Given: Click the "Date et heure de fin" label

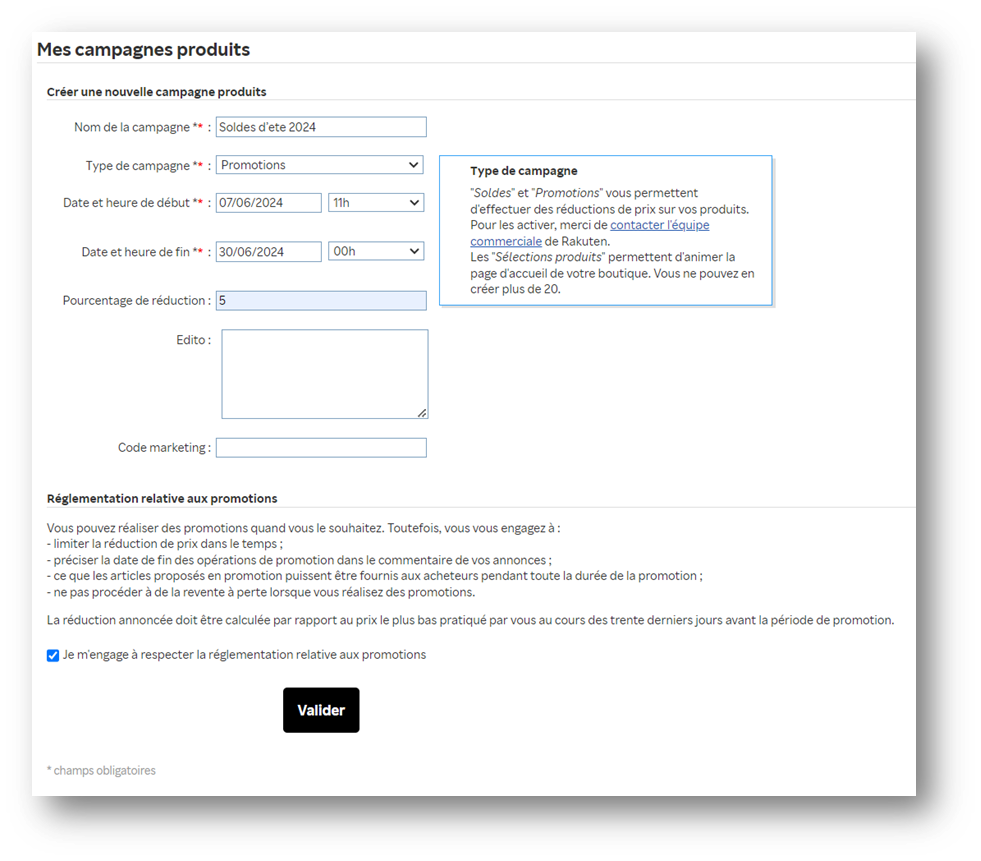Looking at the screenshot, I should click(136, 252).
